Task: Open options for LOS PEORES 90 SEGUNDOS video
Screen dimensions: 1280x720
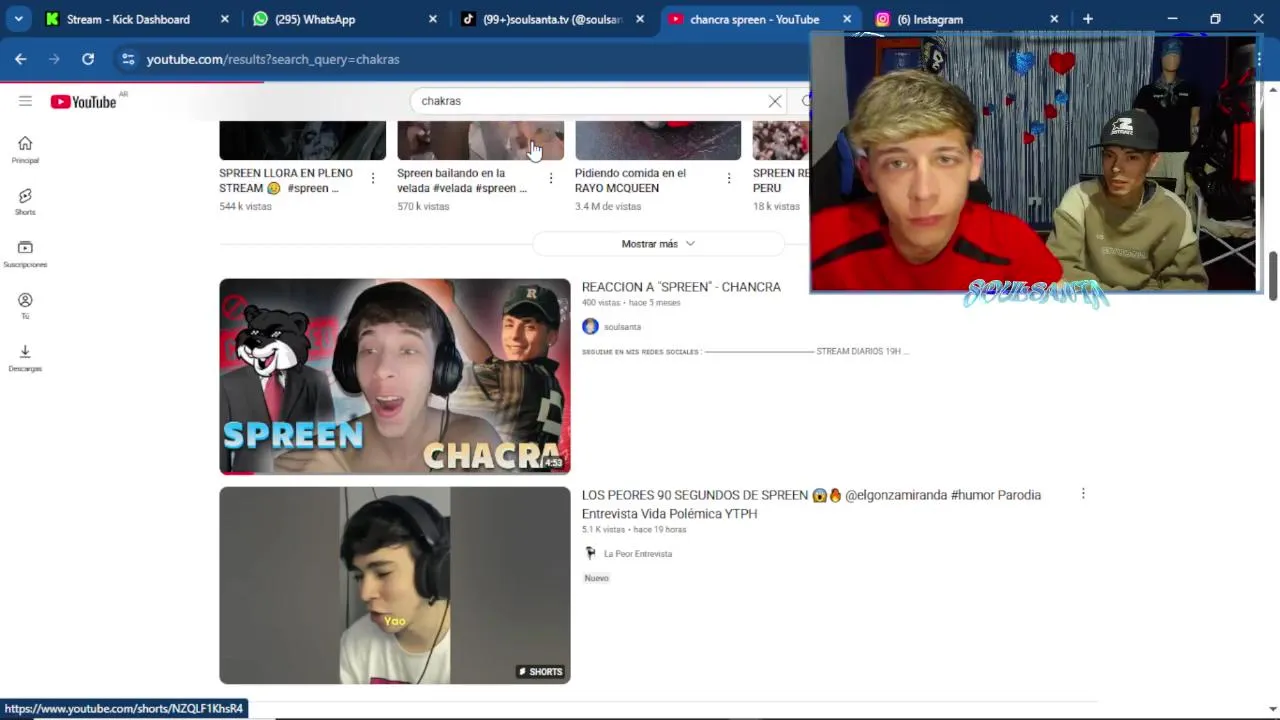Action: (1083, 494)
